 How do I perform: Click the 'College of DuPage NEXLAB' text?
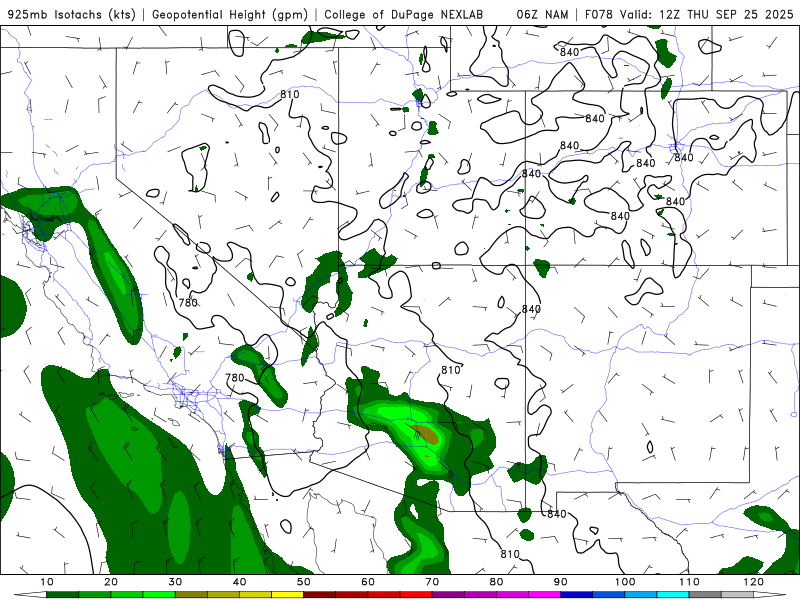tap(404, 14)
